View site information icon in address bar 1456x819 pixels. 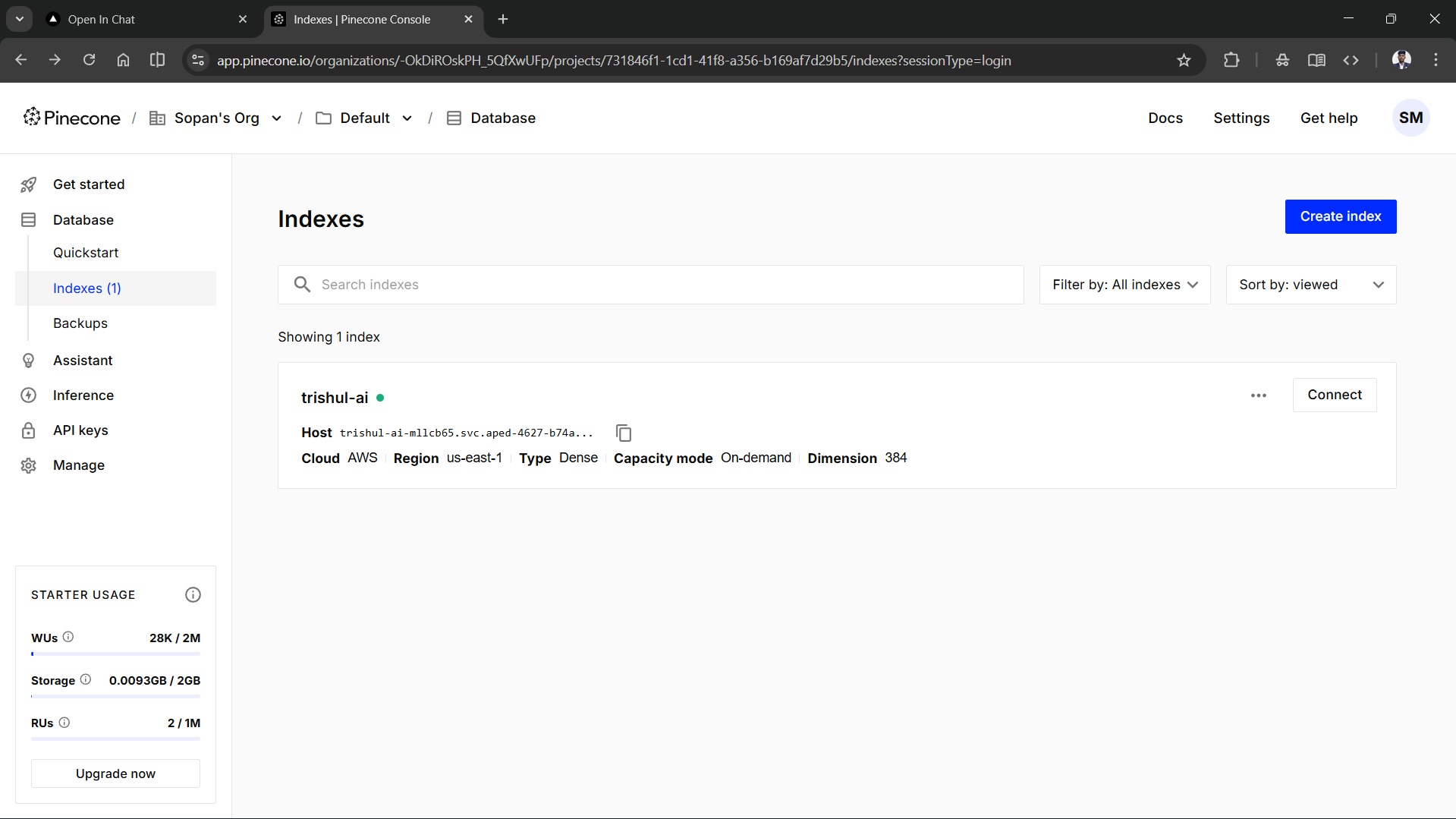tap(198, 60)
